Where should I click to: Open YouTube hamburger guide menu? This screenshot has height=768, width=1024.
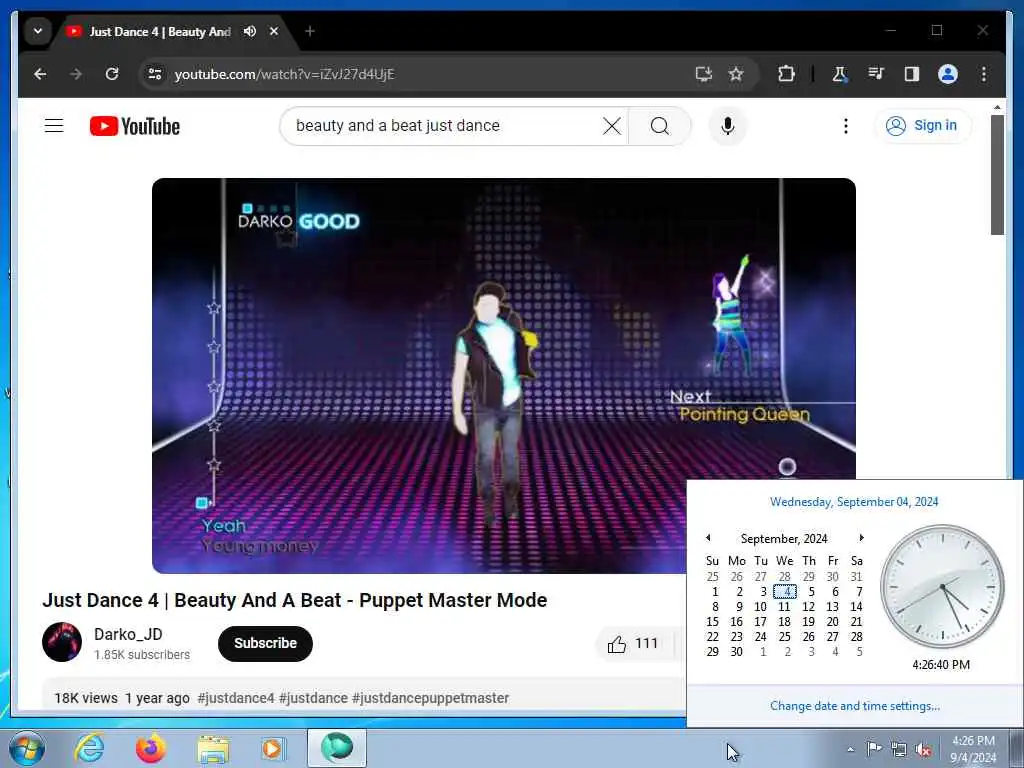pyautogui.click(x=54, y=125)
